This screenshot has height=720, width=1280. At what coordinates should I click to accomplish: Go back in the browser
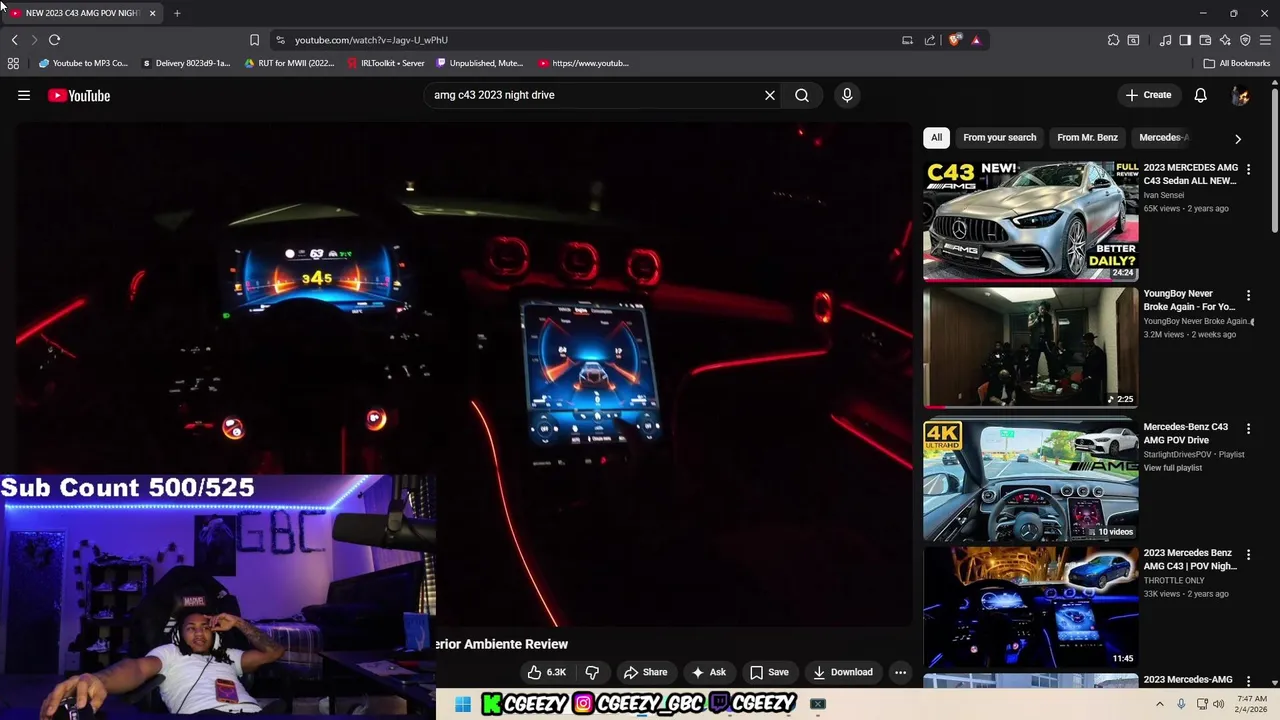pyautogui.click(x=14, y=40)
